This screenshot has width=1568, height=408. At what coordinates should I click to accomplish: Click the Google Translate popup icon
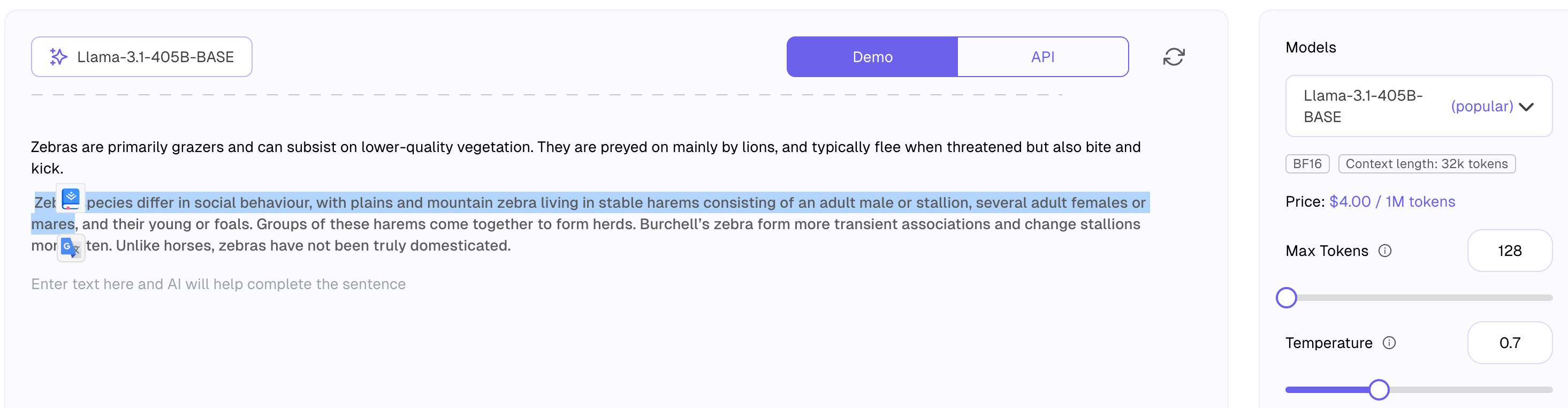71,248
